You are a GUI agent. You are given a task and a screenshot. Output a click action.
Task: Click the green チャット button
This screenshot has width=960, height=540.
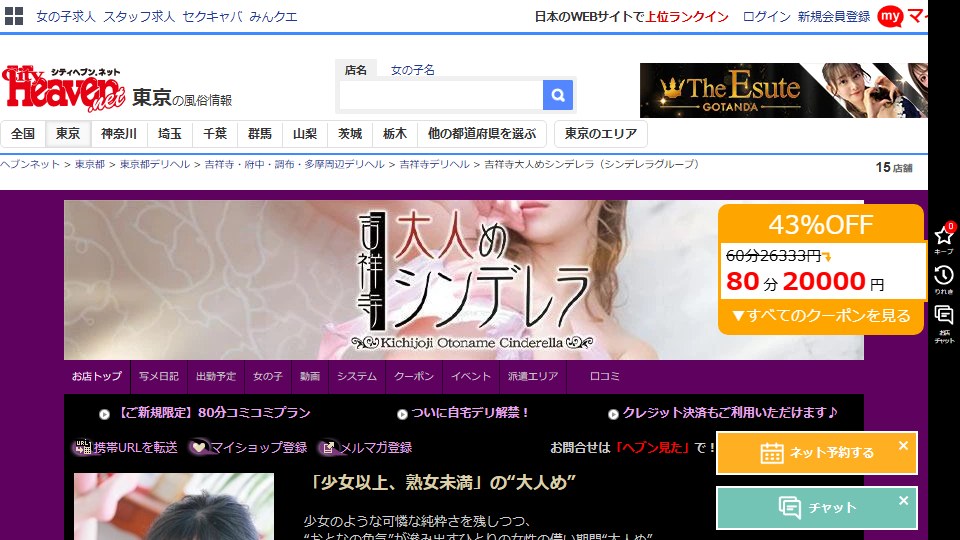817,508
